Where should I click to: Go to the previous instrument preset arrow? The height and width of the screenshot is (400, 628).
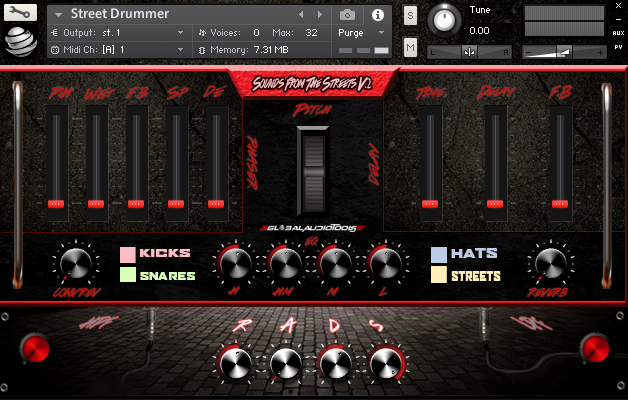pyautogui.click(x=301, y=15)
